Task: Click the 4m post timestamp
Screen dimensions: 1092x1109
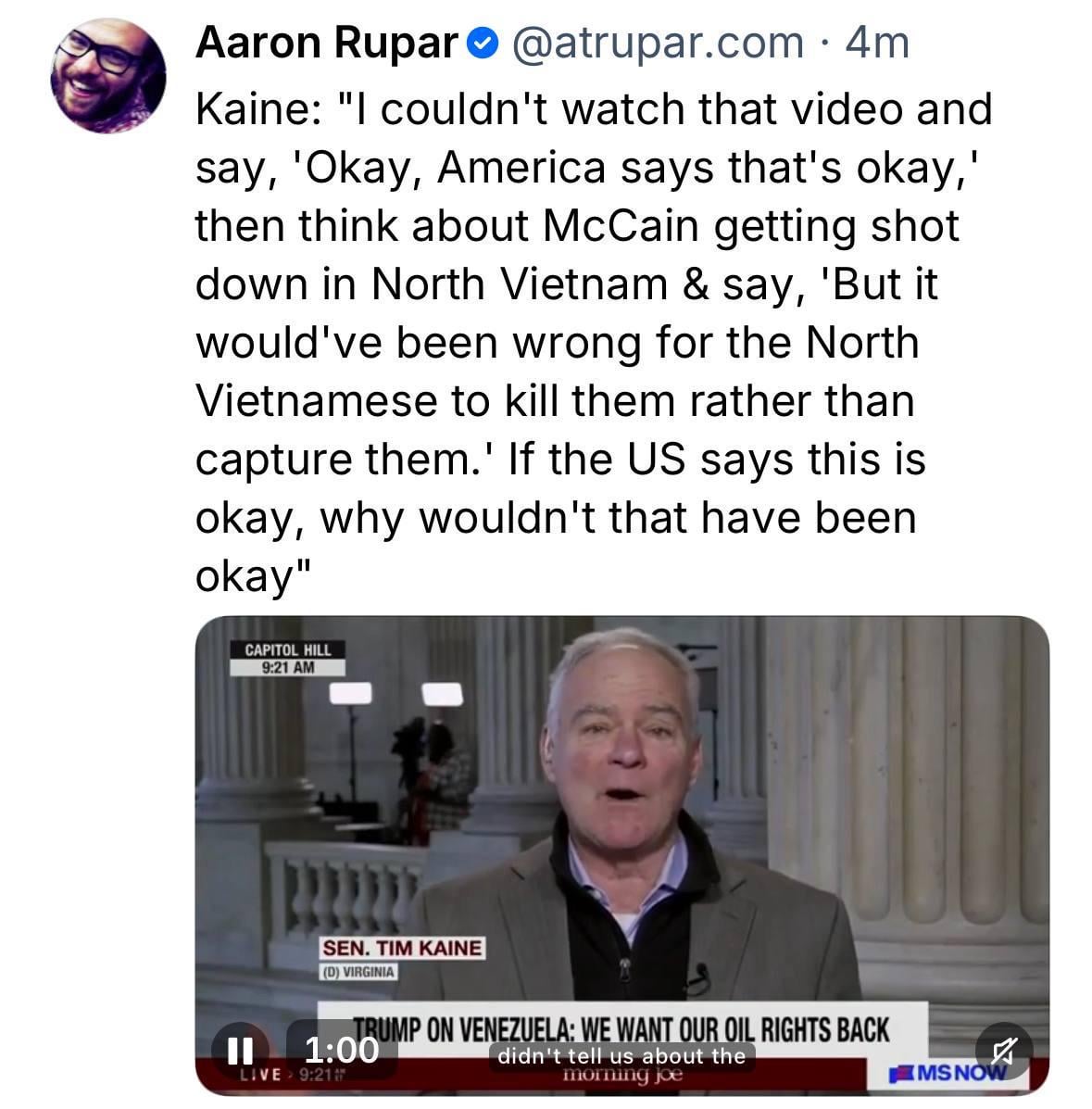Action: (878, 43)
